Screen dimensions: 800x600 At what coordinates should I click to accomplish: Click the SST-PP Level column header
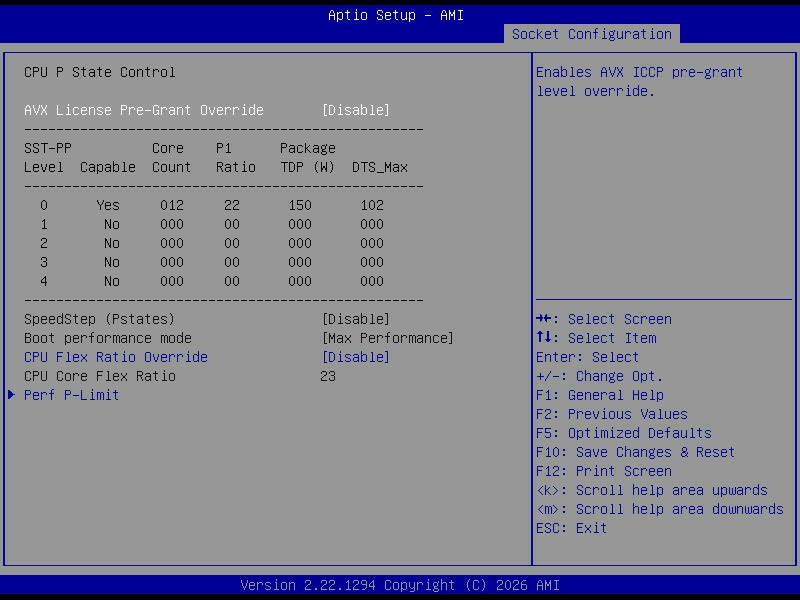click(47, 158)
